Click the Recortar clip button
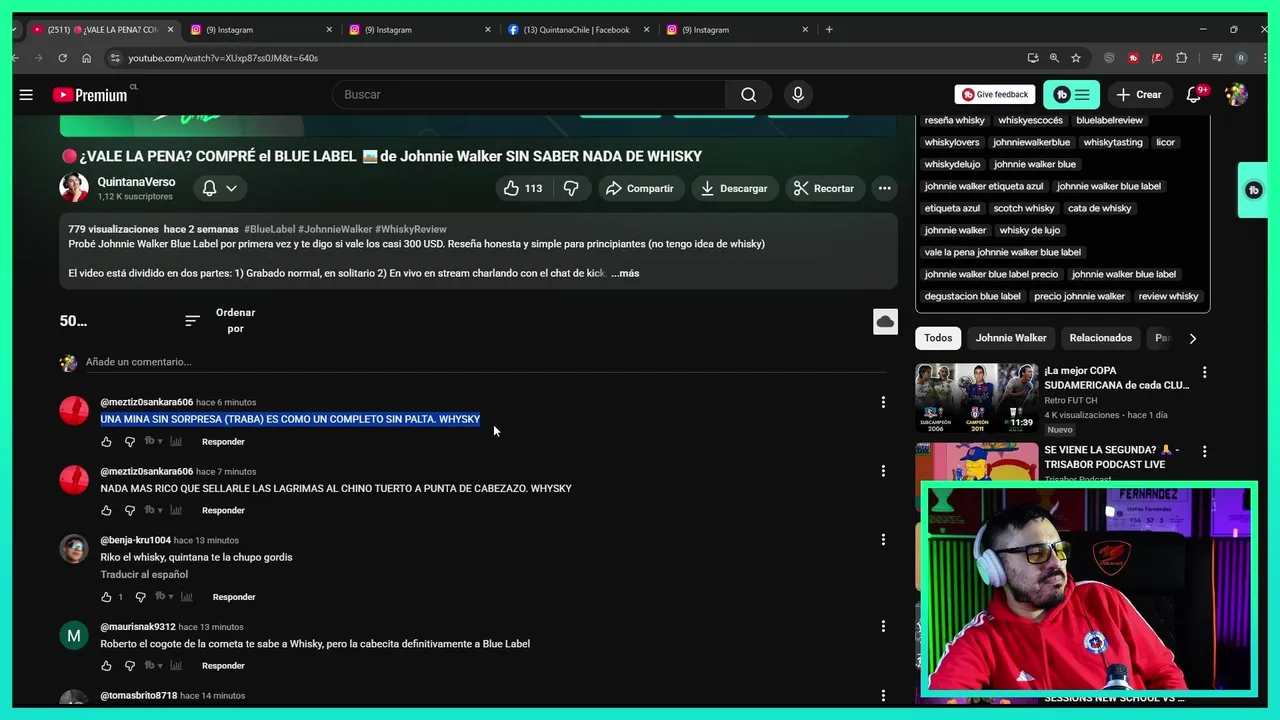The width and height of the screenshot is (1280, 720). click(824, 188)
